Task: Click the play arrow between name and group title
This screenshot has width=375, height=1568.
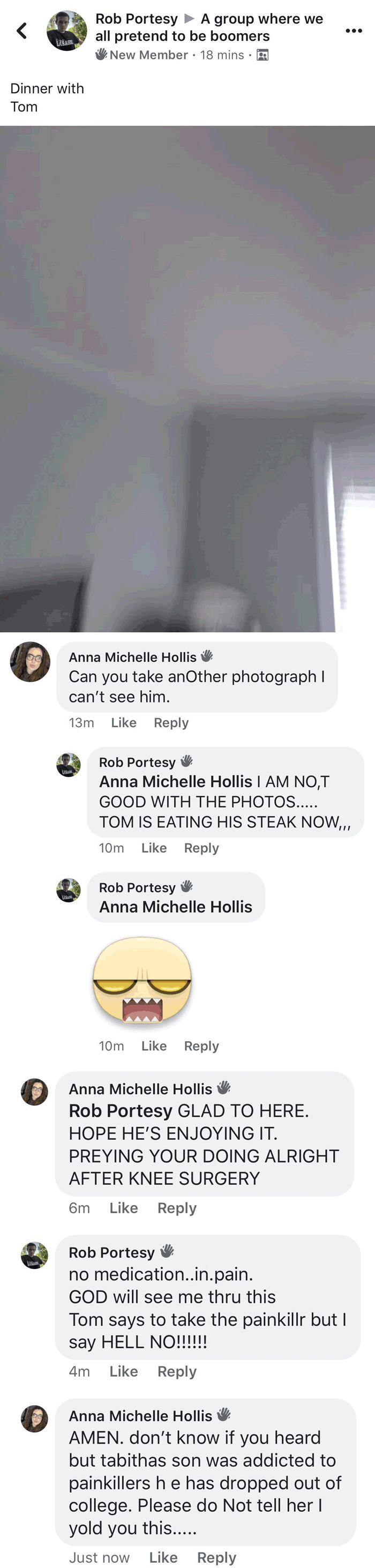Action: click(x=188, y=18)
